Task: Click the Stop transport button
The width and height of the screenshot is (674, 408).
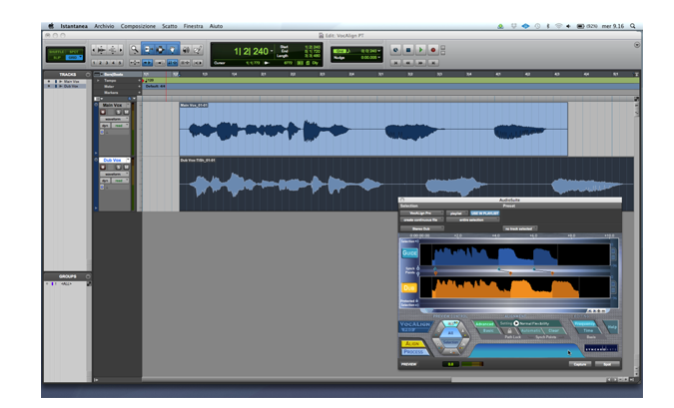Action: [408, 50]
